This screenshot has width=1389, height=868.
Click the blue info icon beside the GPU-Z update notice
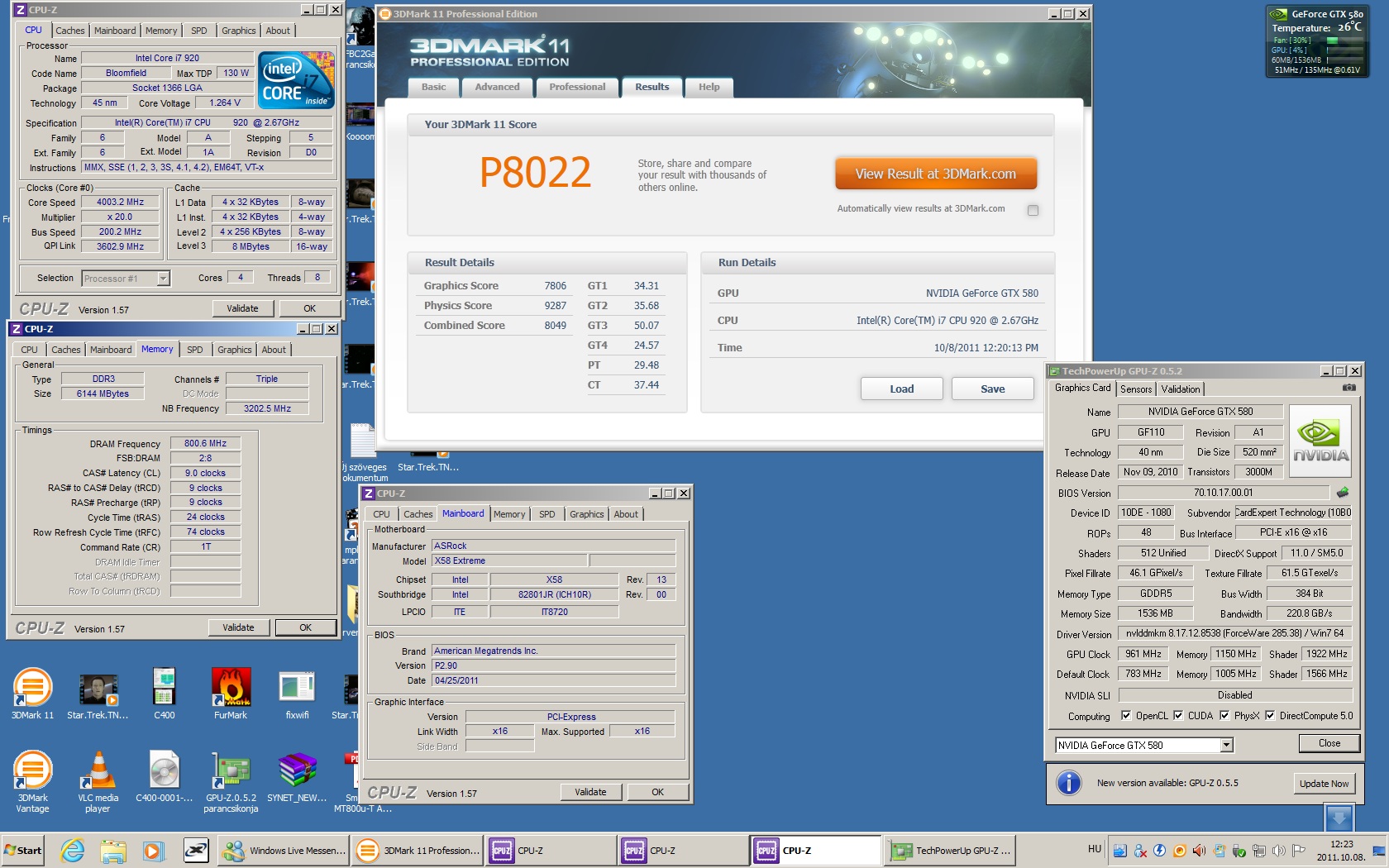pyautogui.click(x=1068, y=782)
